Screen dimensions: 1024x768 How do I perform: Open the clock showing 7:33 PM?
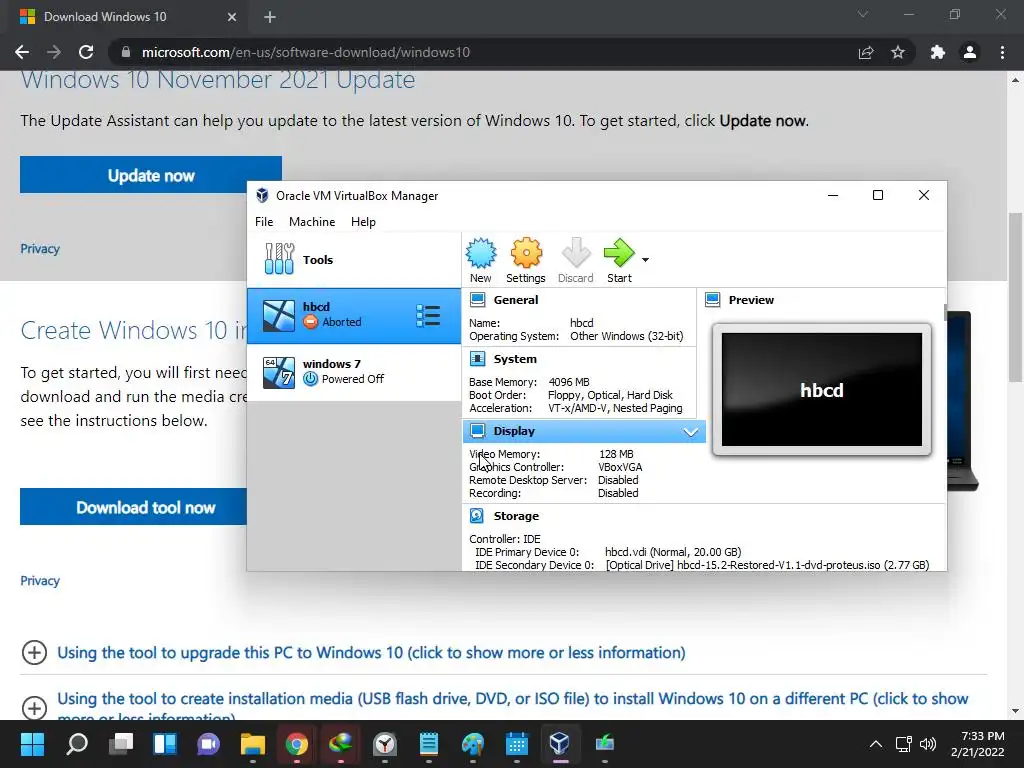coord(978,744)
